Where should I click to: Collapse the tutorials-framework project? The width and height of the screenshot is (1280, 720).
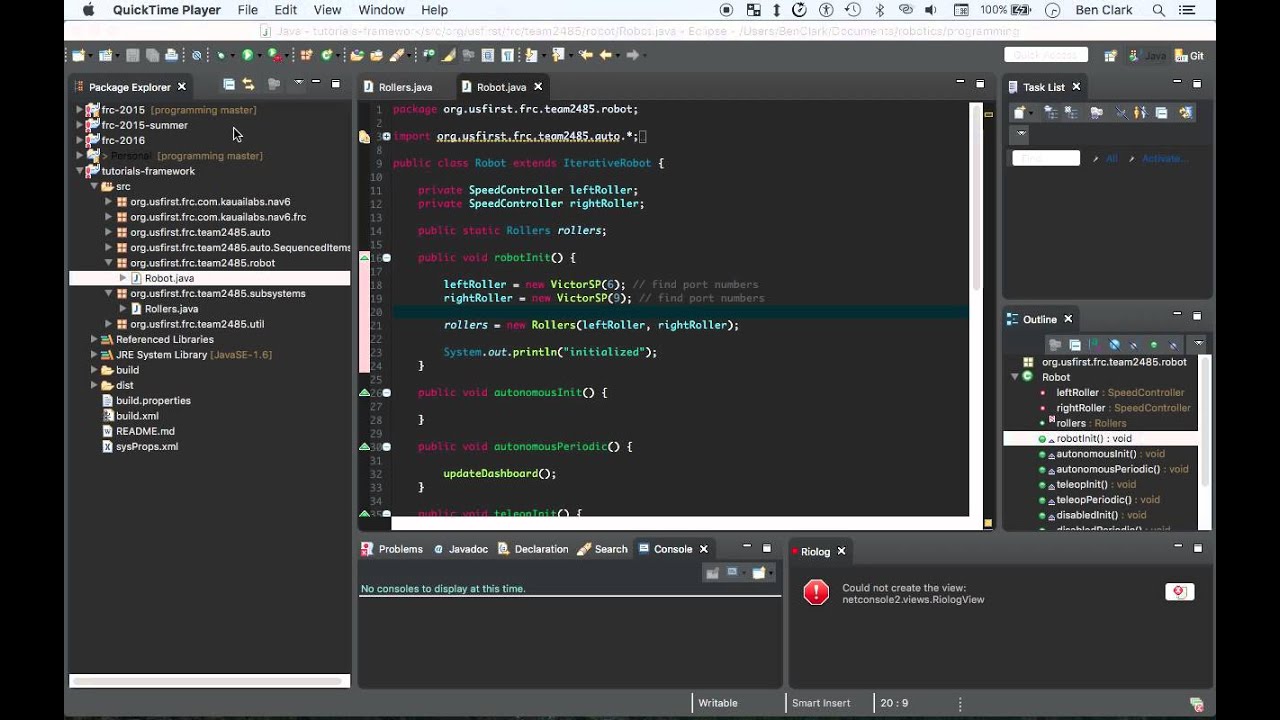click(79, 171)
